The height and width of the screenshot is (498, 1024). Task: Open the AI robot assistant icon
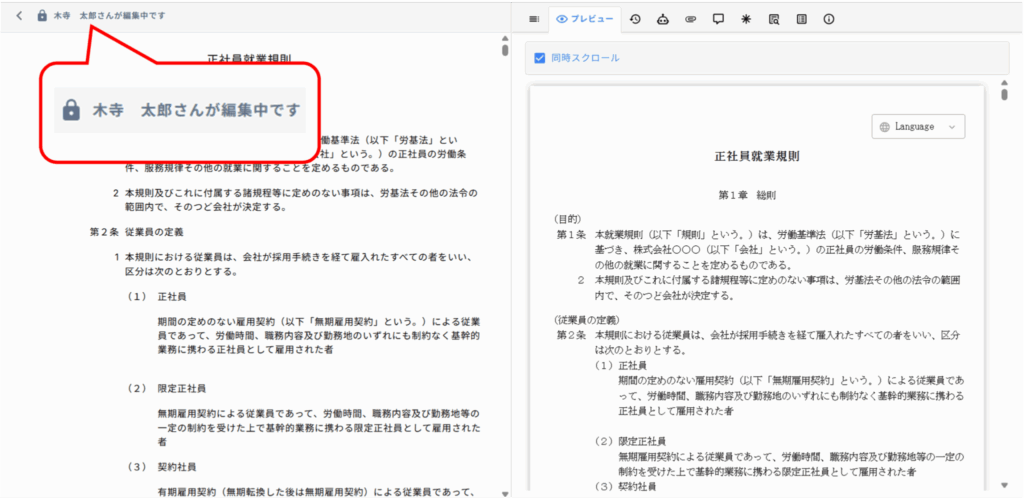662,18
